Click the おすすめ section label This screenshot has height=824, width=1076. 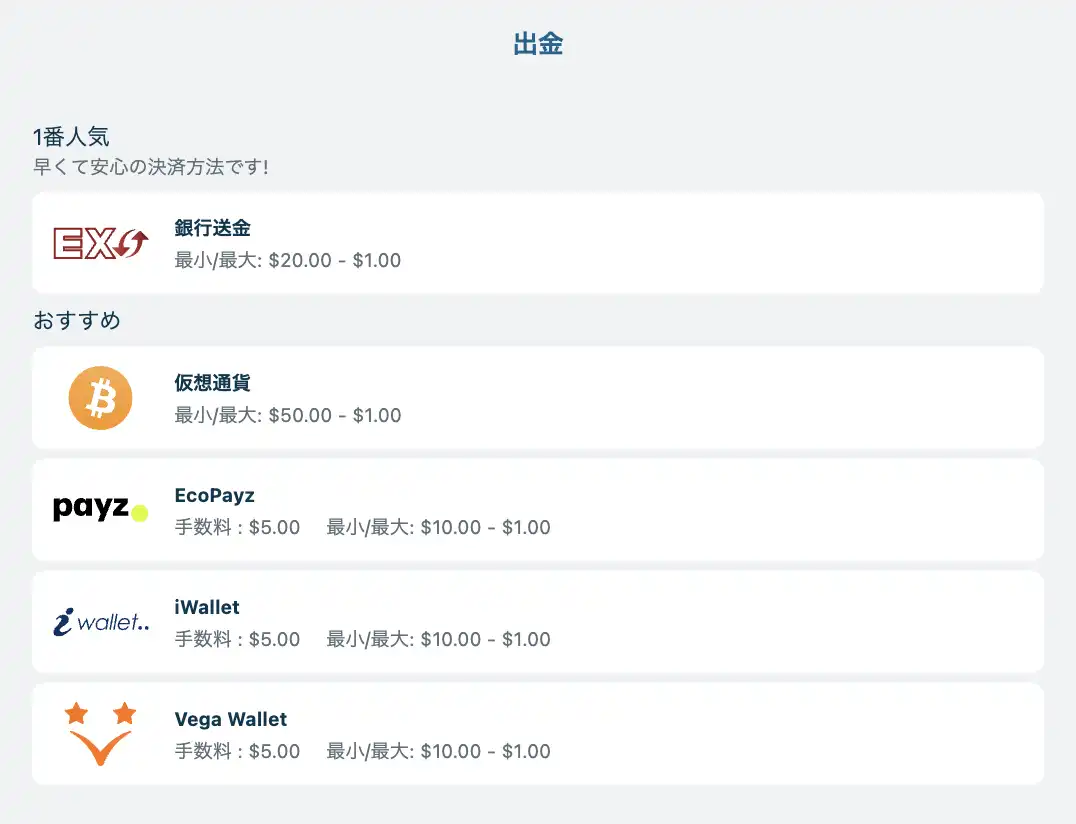click(x=77, y=320)
